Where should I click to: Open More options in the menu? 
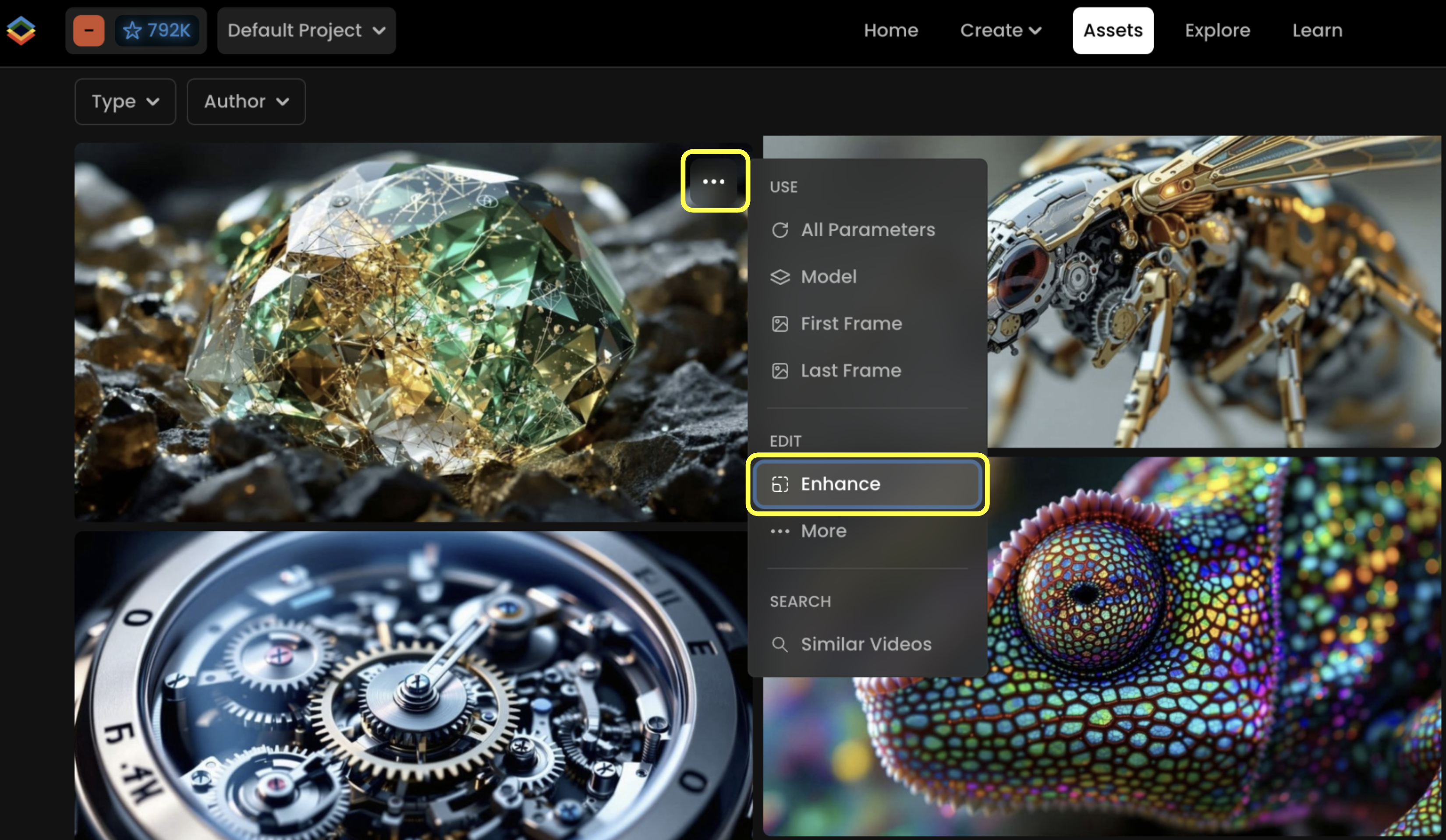tap(867, 532)
